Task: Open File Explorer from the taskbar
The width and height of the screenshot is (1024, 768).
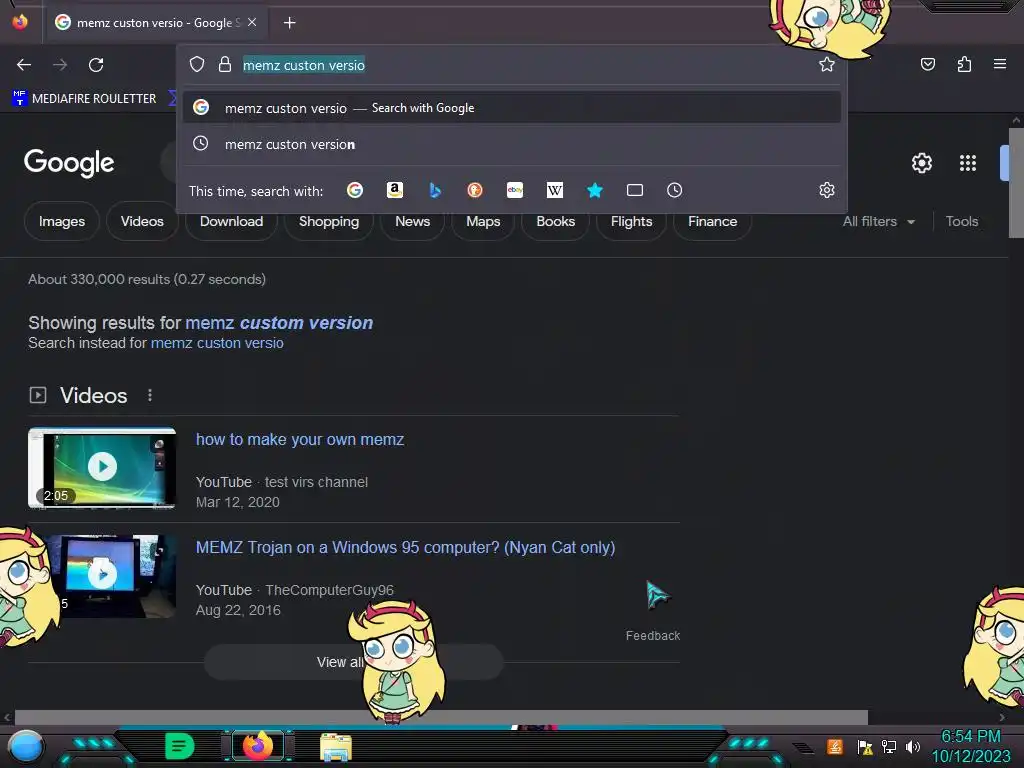Action: pyautogui.click(x=336, y=747)
